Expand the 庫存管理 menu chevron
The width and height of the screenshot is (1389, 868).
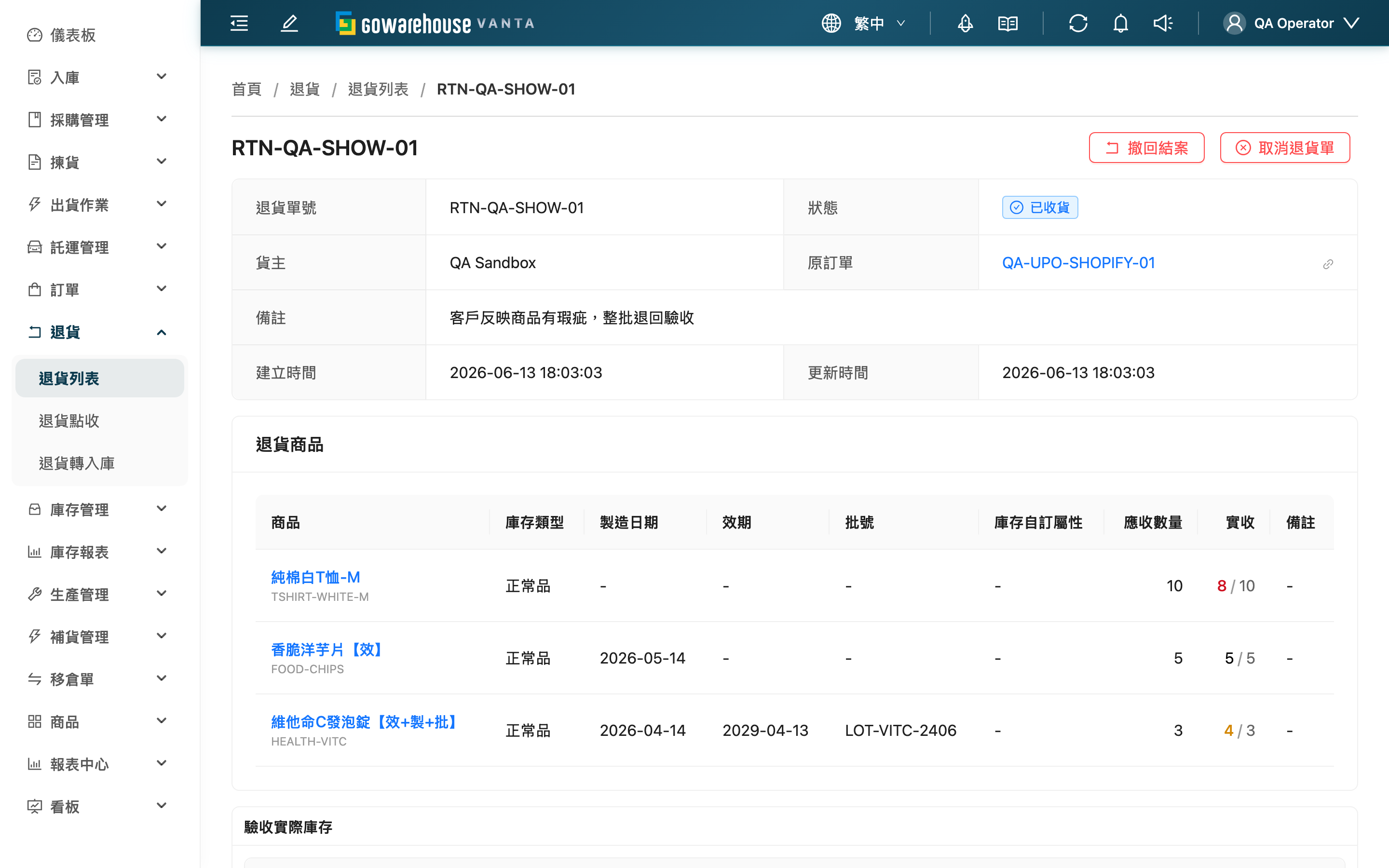(x=162, y=509)
